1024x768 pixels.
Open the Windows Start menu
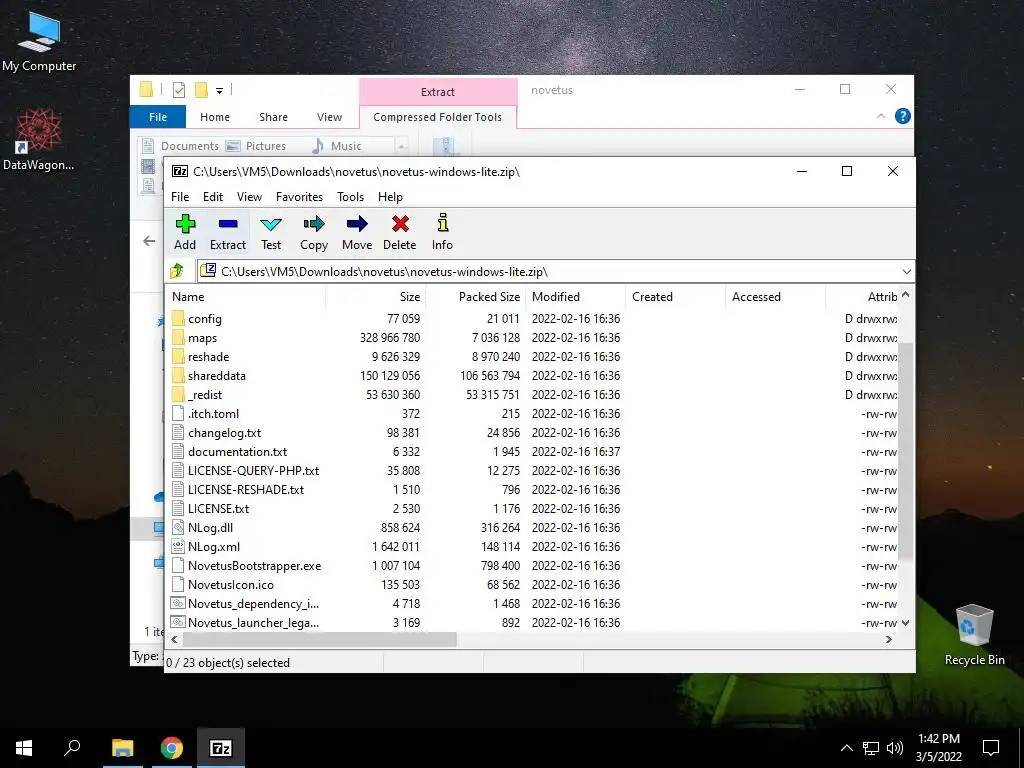tap(24, 748)
